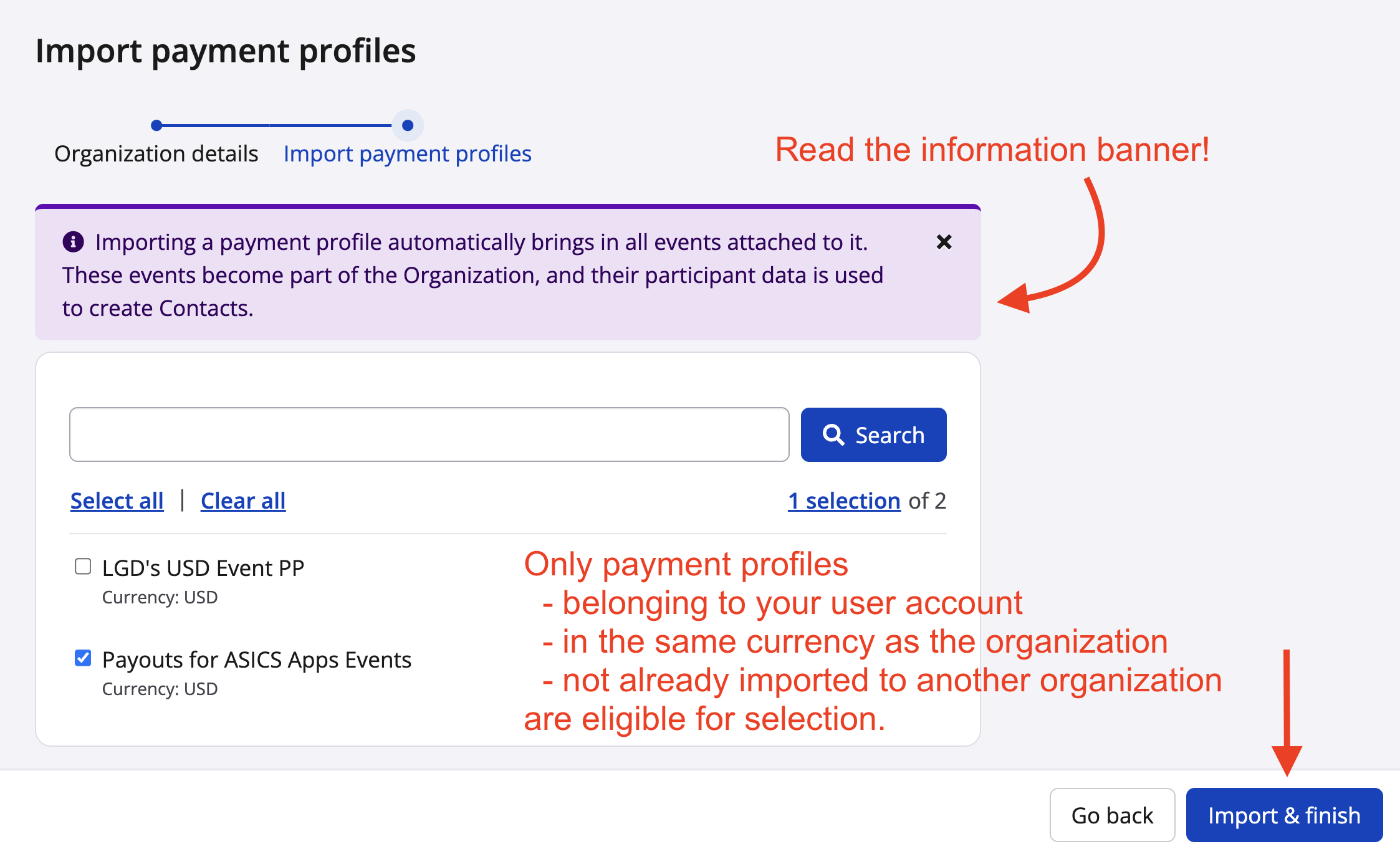Open the 1 selection link

pos(844,501)
